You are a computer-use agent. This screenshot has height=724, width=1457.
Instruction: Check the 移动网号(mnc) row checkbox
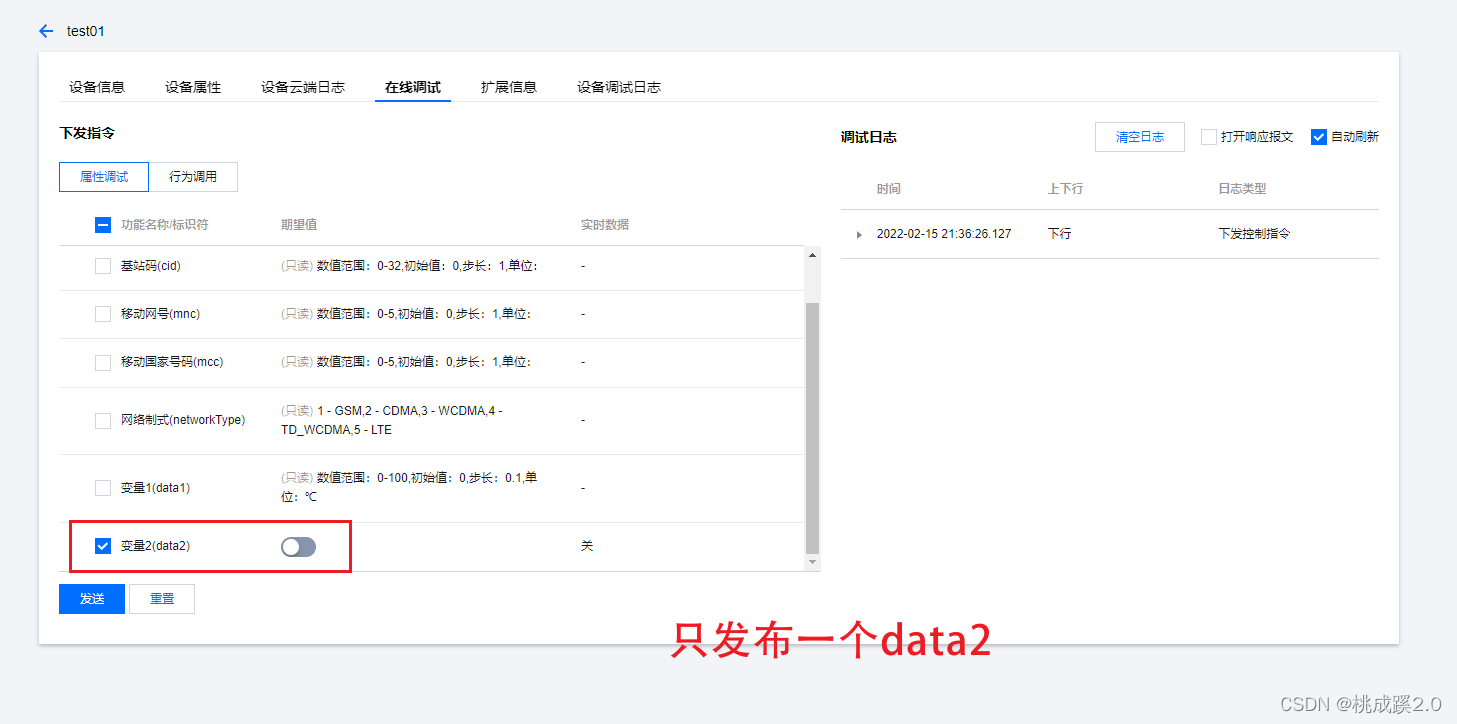[102, 313]
